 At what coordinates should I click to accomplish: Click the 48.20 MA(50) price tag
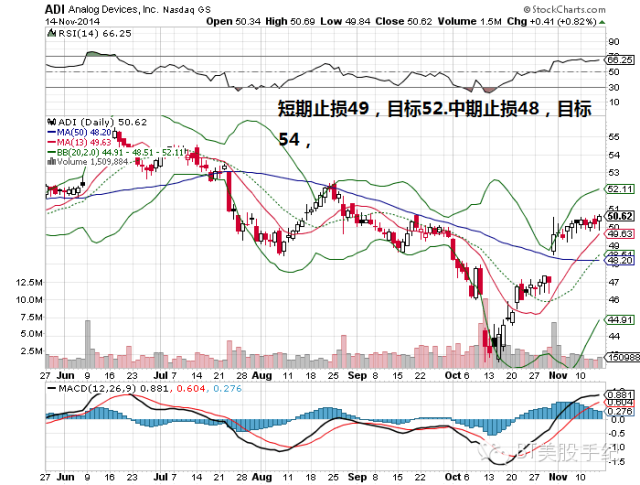point(620,260)
